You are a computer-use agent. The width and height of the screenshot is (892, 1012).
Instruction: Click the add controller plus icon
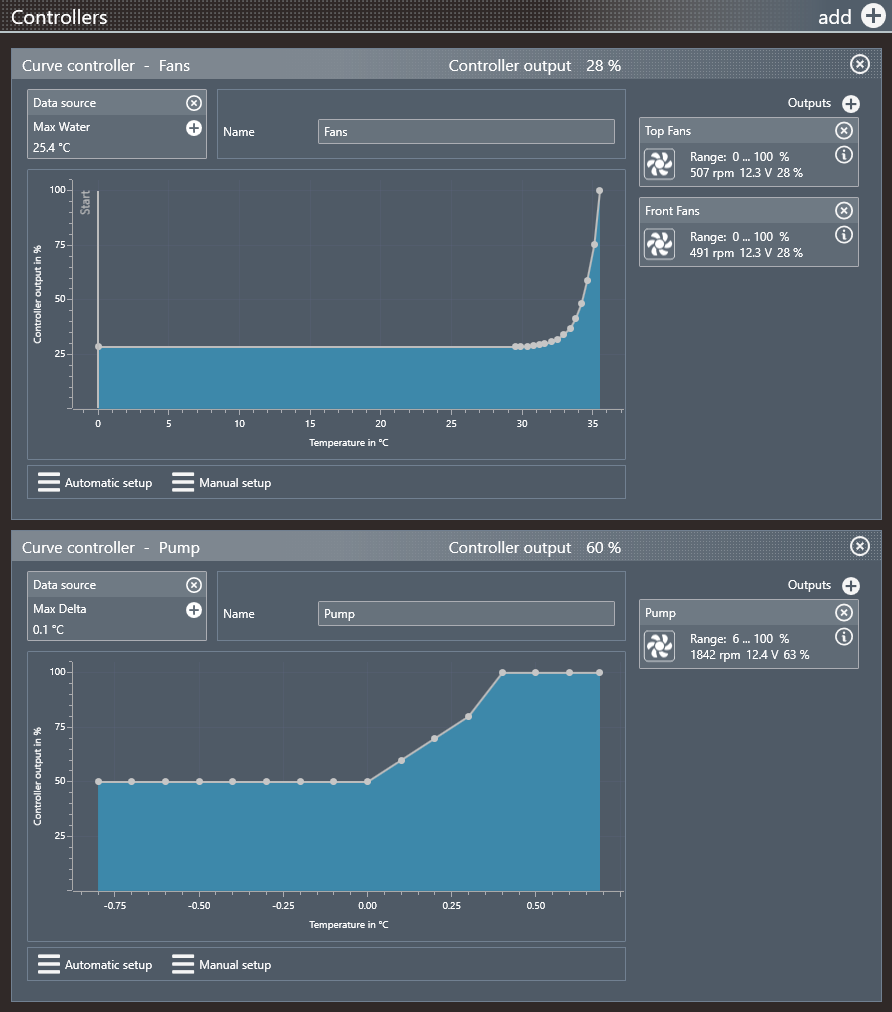tap(873, 15)
